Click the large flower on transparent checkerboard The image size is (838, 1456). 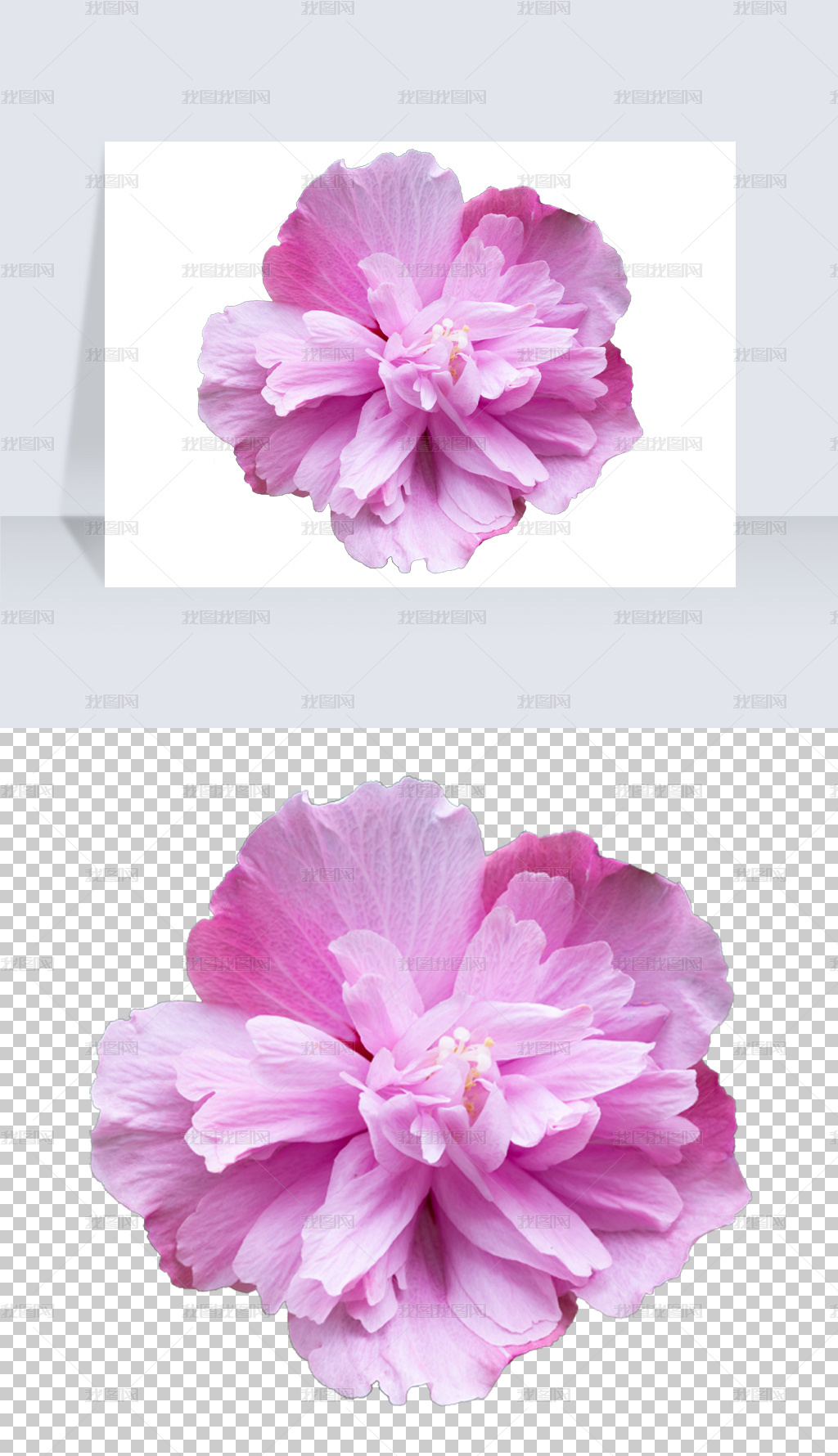coord(421,1092)
